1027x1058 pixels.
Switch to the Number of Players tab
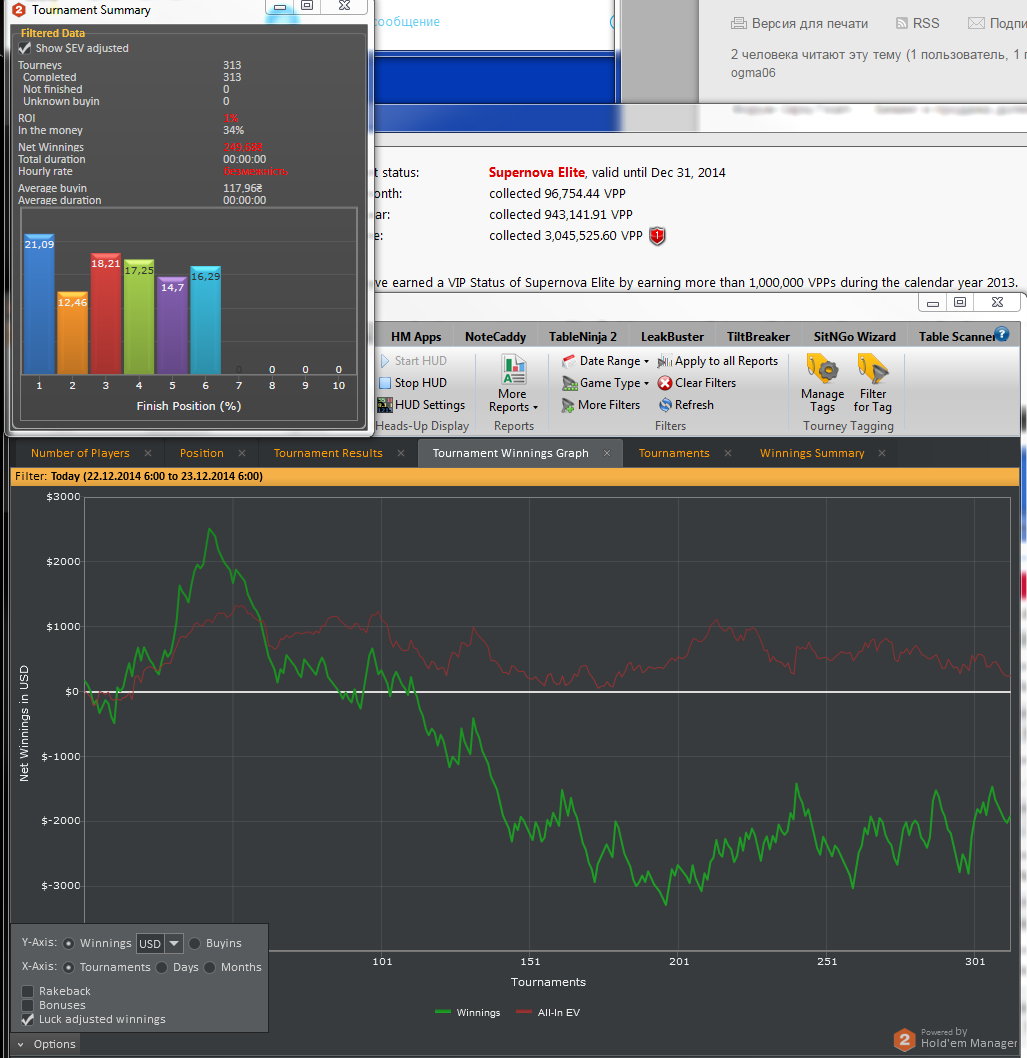pos(80,453)
